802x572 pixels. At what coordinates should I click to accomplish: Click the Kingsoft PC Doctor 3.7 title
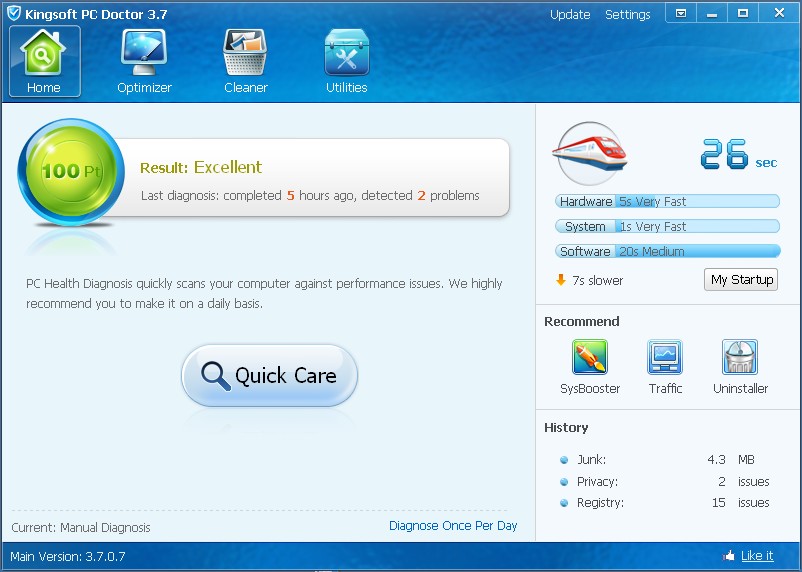pyautogui.click(x=96, y=14)
